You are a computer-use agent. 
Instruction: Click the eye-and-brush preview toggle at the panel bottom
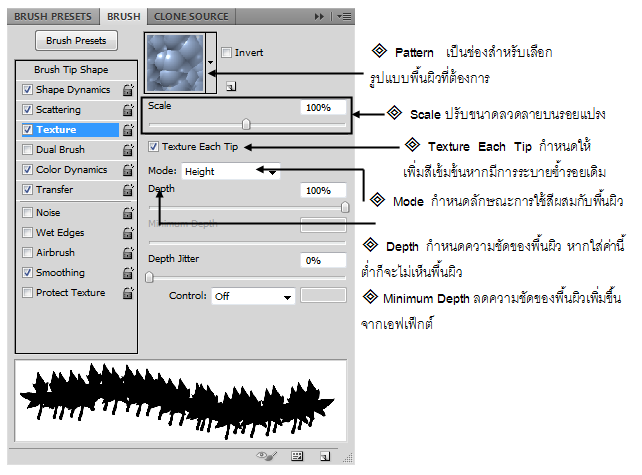pyautogui.click(x=267, y=456)
